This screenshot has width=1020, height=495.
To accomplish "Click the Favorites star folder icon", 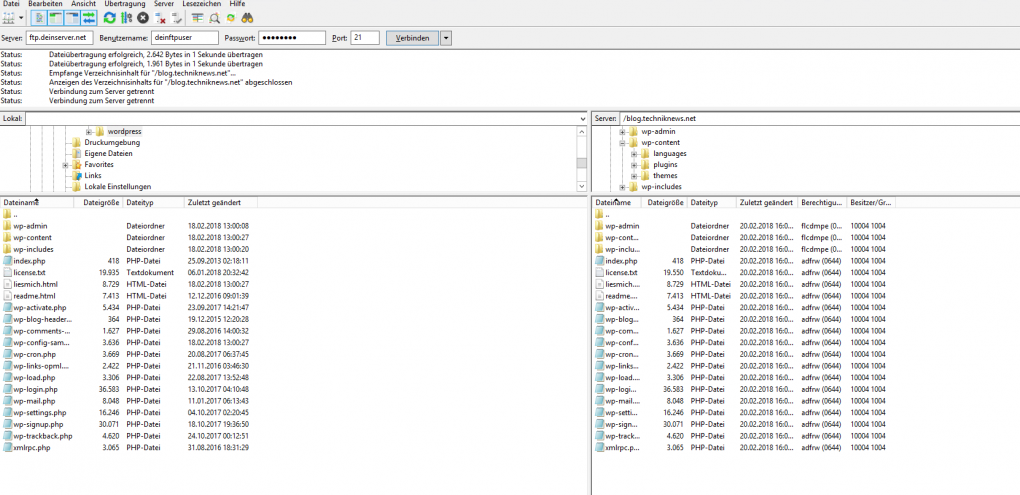I will pyautogui.click(x=77, y=165).
